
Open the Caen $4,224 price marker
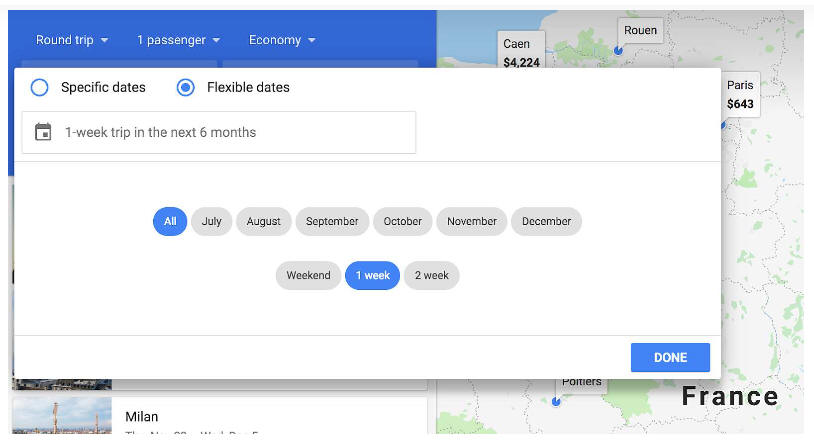click(x=521, y=52)
